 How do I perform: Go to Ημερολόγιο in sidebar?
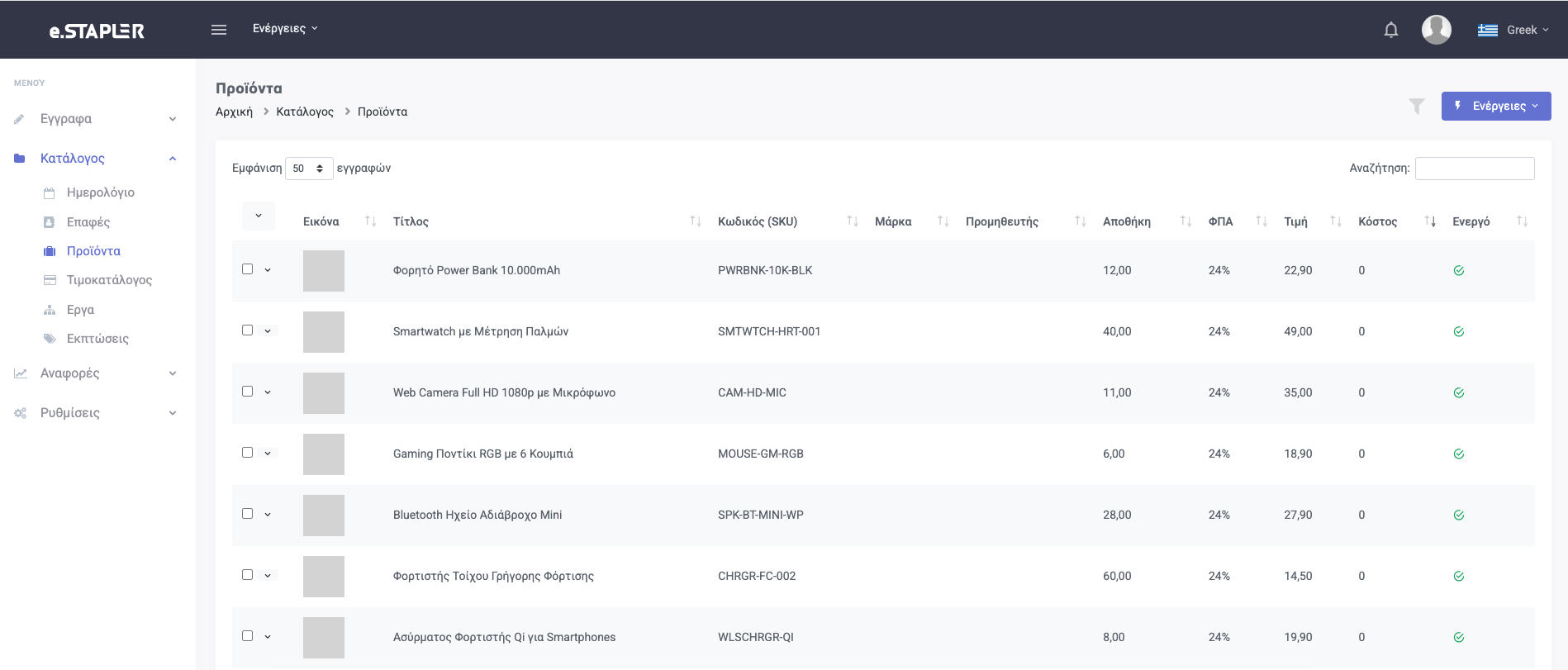101,192
